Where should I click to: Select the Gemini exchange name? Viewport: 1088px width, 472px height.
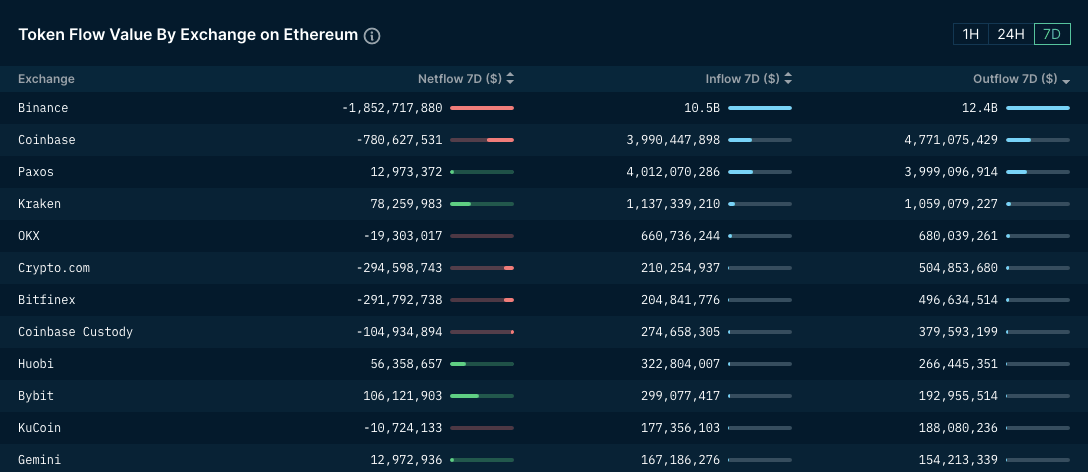click(x=39, y=460)
